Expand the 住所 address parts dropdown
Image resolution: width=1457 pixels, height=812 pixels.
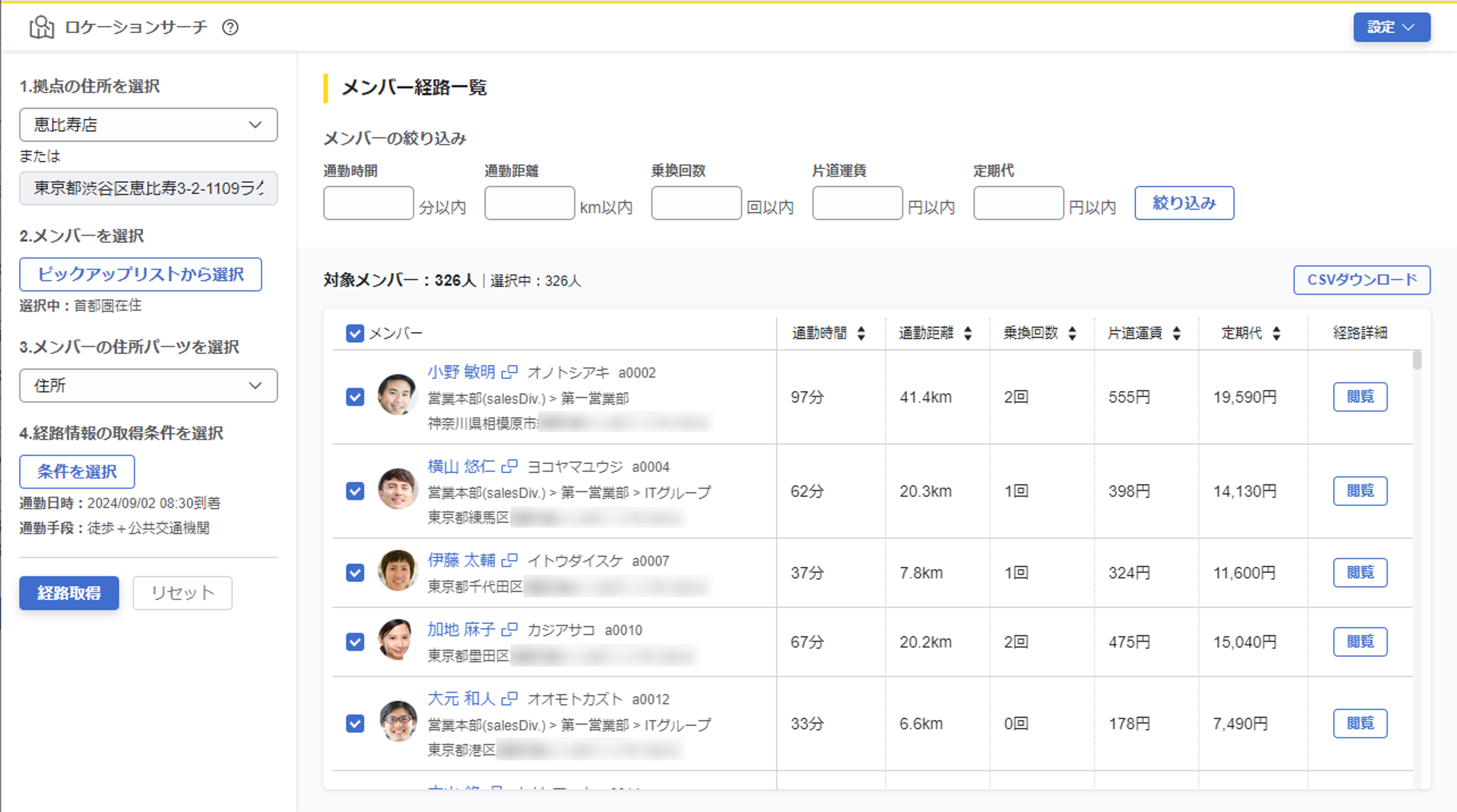point(148,386)
